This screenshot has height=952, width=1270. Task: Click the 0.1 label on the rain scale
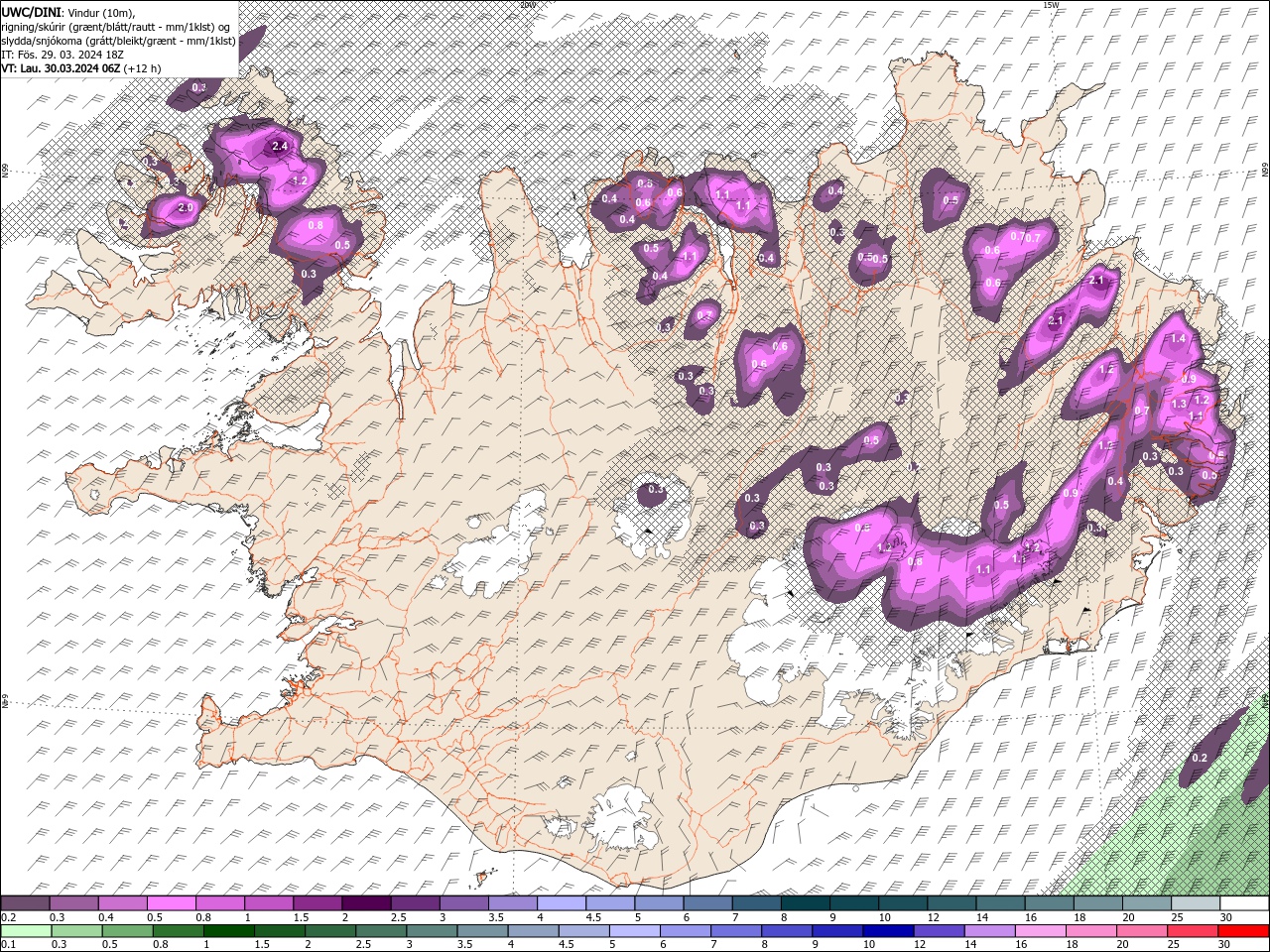pos(8,945)
